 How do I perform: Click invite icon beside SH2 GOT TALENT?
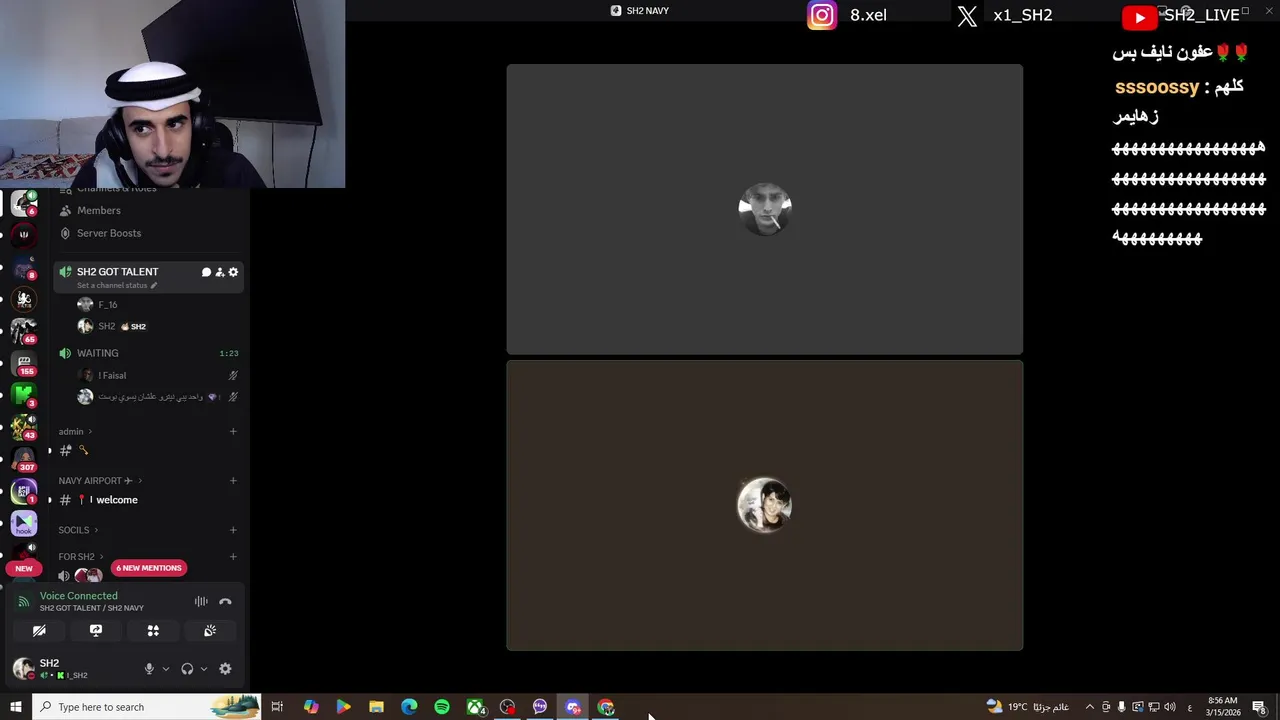220,272
